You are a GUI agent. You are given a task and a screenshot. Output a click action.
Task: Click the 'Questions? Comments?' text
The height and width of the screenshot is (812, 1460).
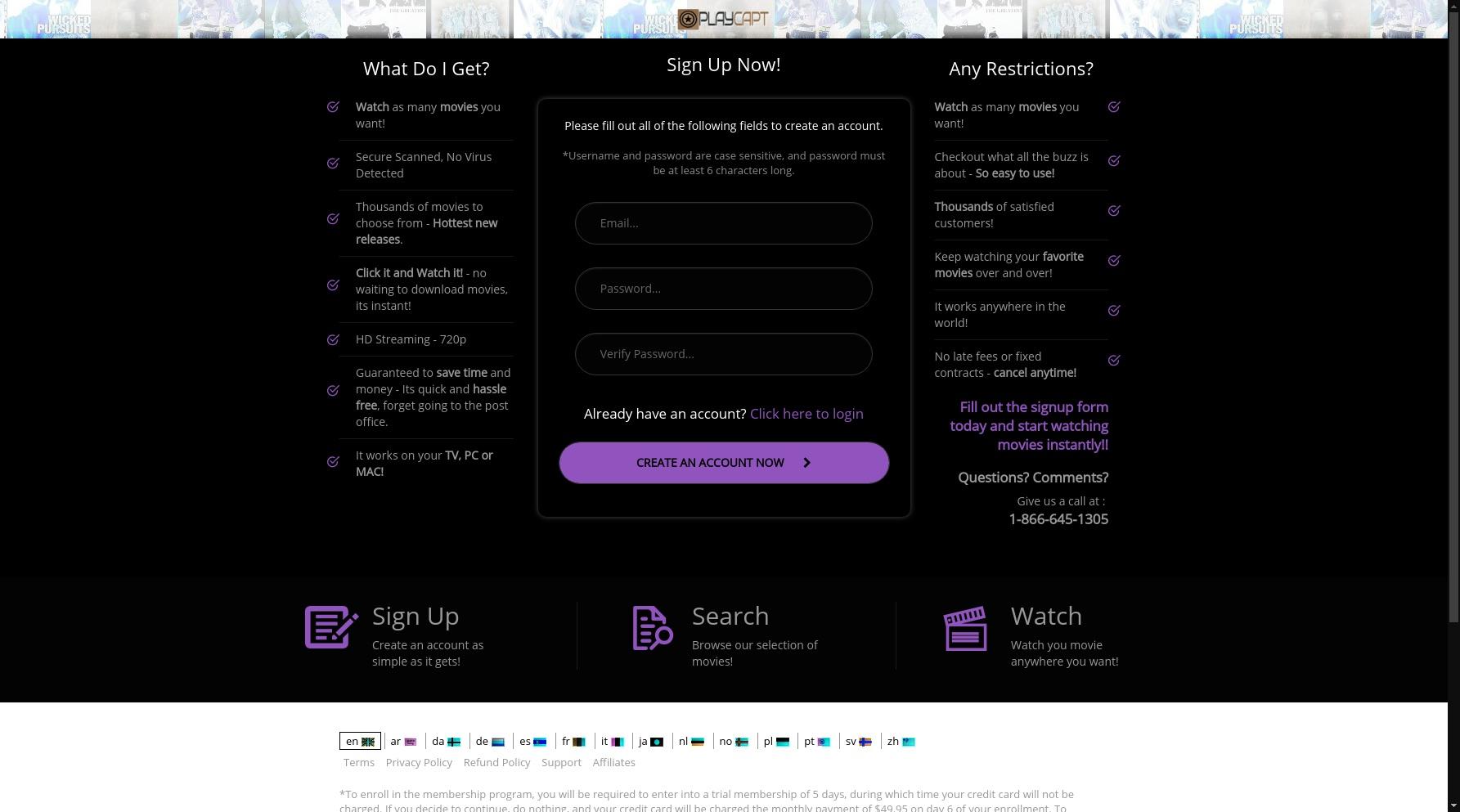pyautogui.click(x=1033, y=478)
